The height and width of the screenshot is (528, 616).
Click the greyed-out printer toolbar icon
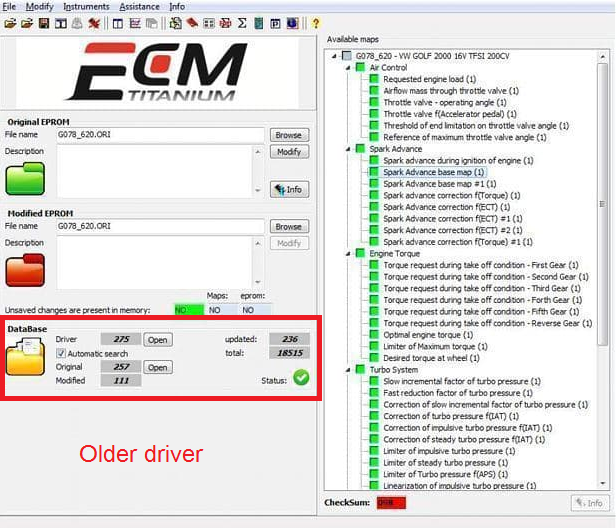pos(77,23)
